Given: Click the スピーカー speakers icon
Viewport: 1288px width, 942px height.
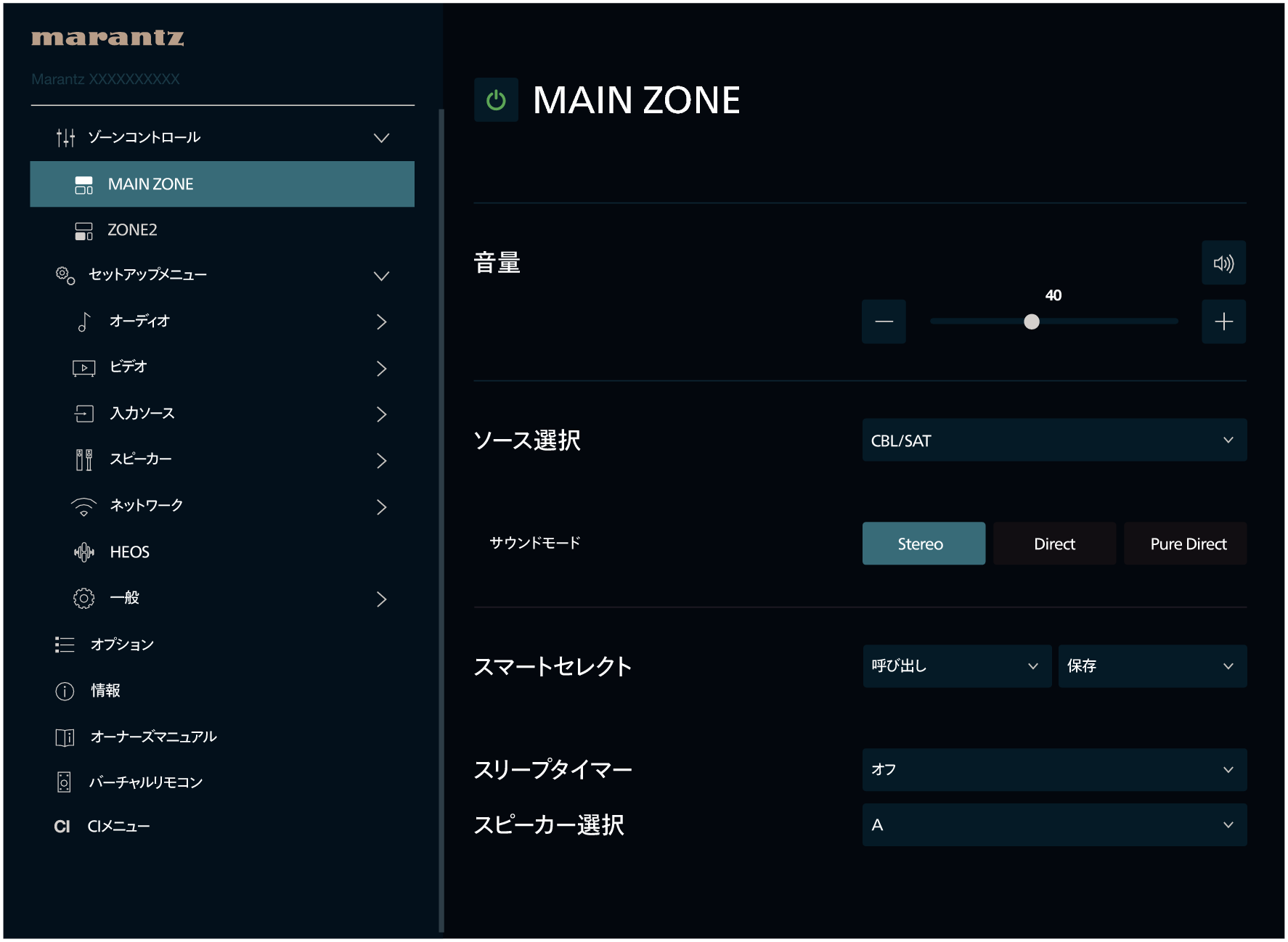Looking at the screenshot, I should (x=84, y=459).
